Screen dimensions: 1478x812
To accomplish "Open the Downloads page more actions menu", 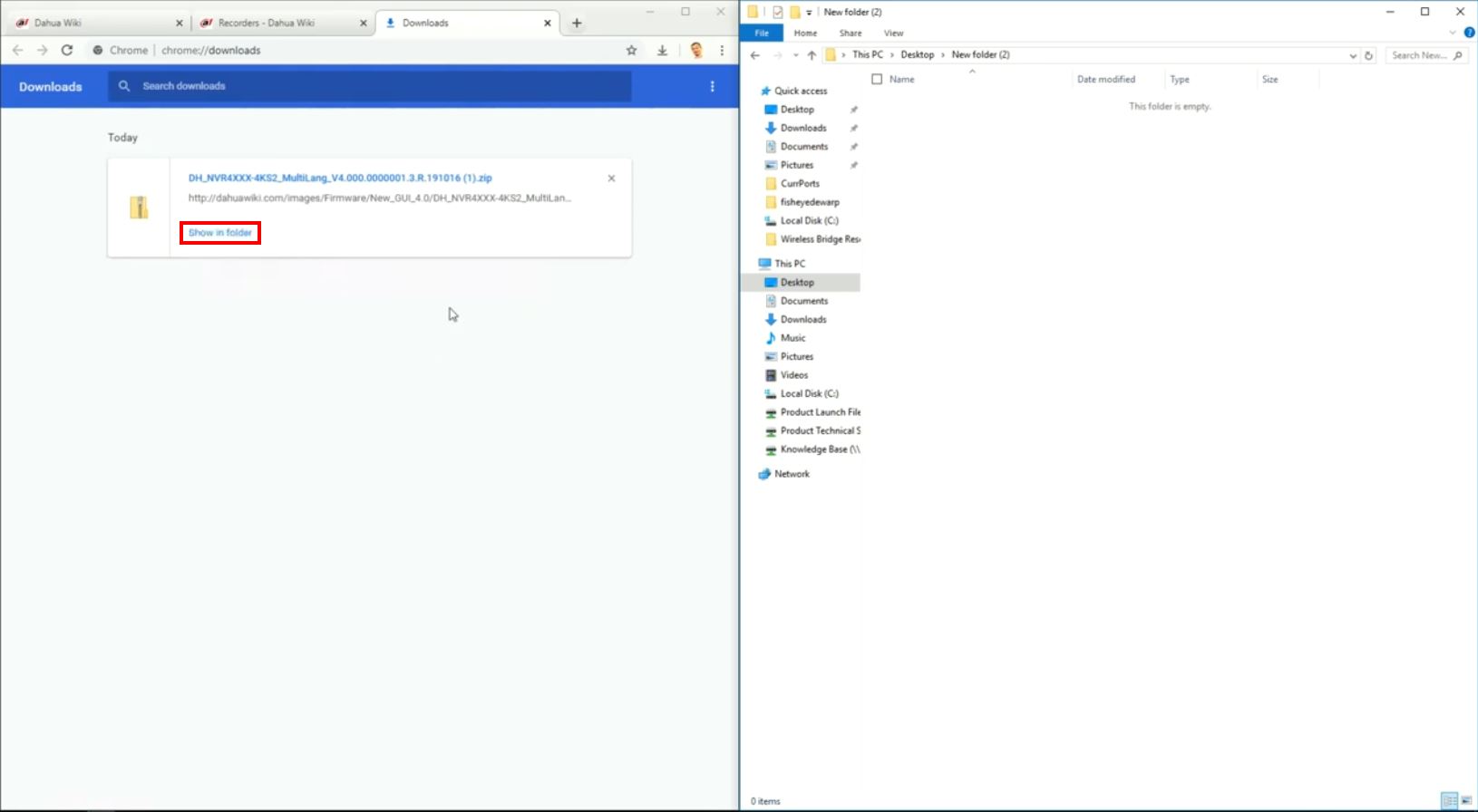I will 712,86.
